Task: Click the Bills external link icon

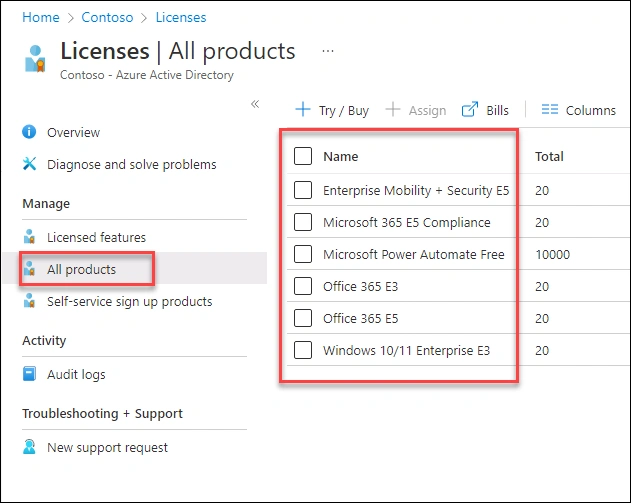Action: pos(470,109)
